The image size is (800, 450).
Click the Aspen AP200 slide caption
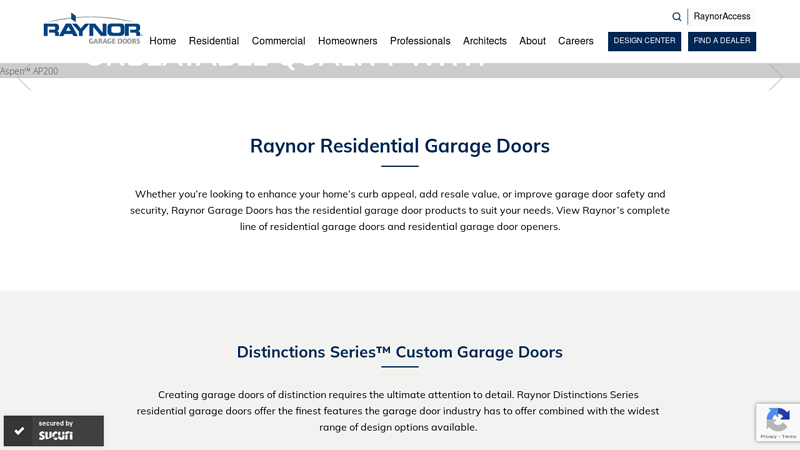[29, 71]
